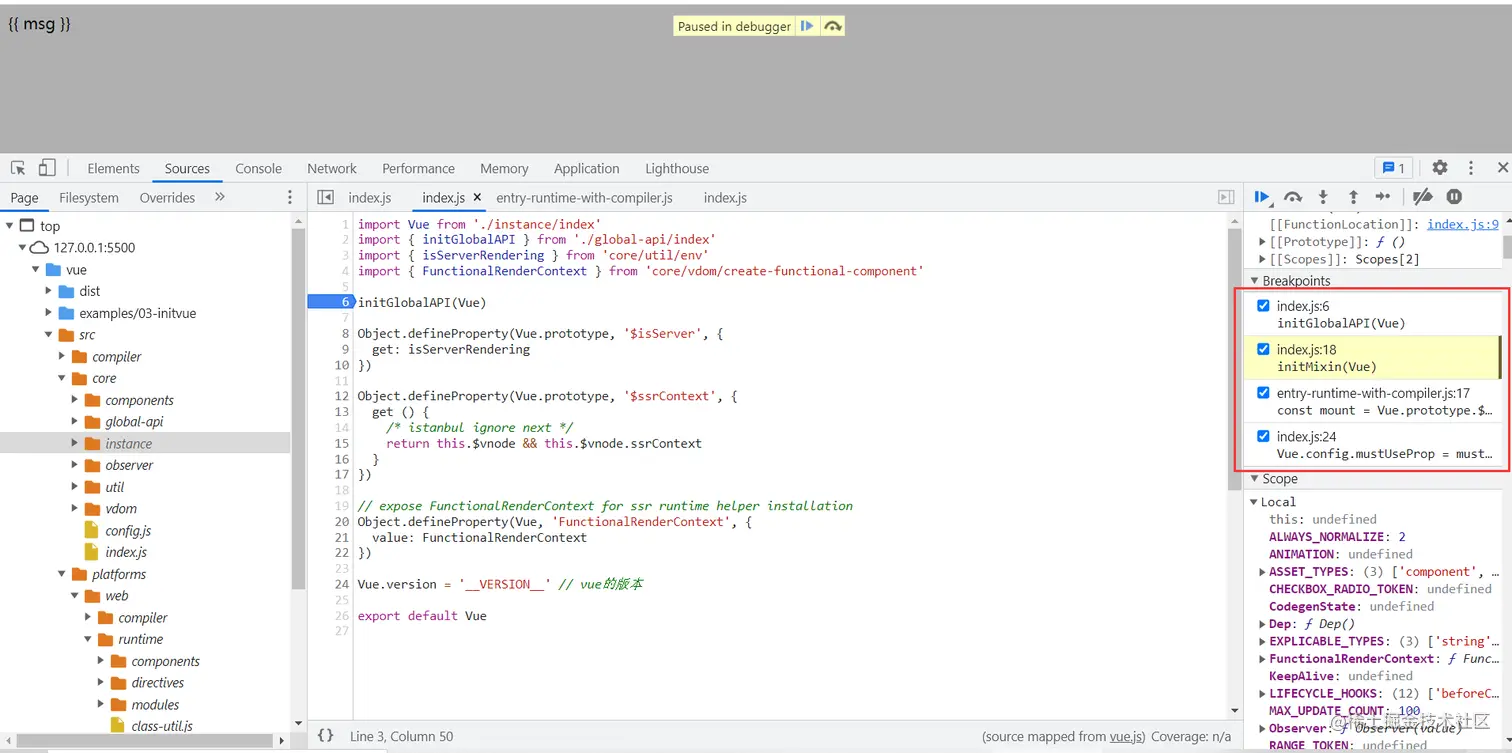Expand the Dep function scope entry
This screenshot has height=753, width=1512.
(x=1262, y=624)
